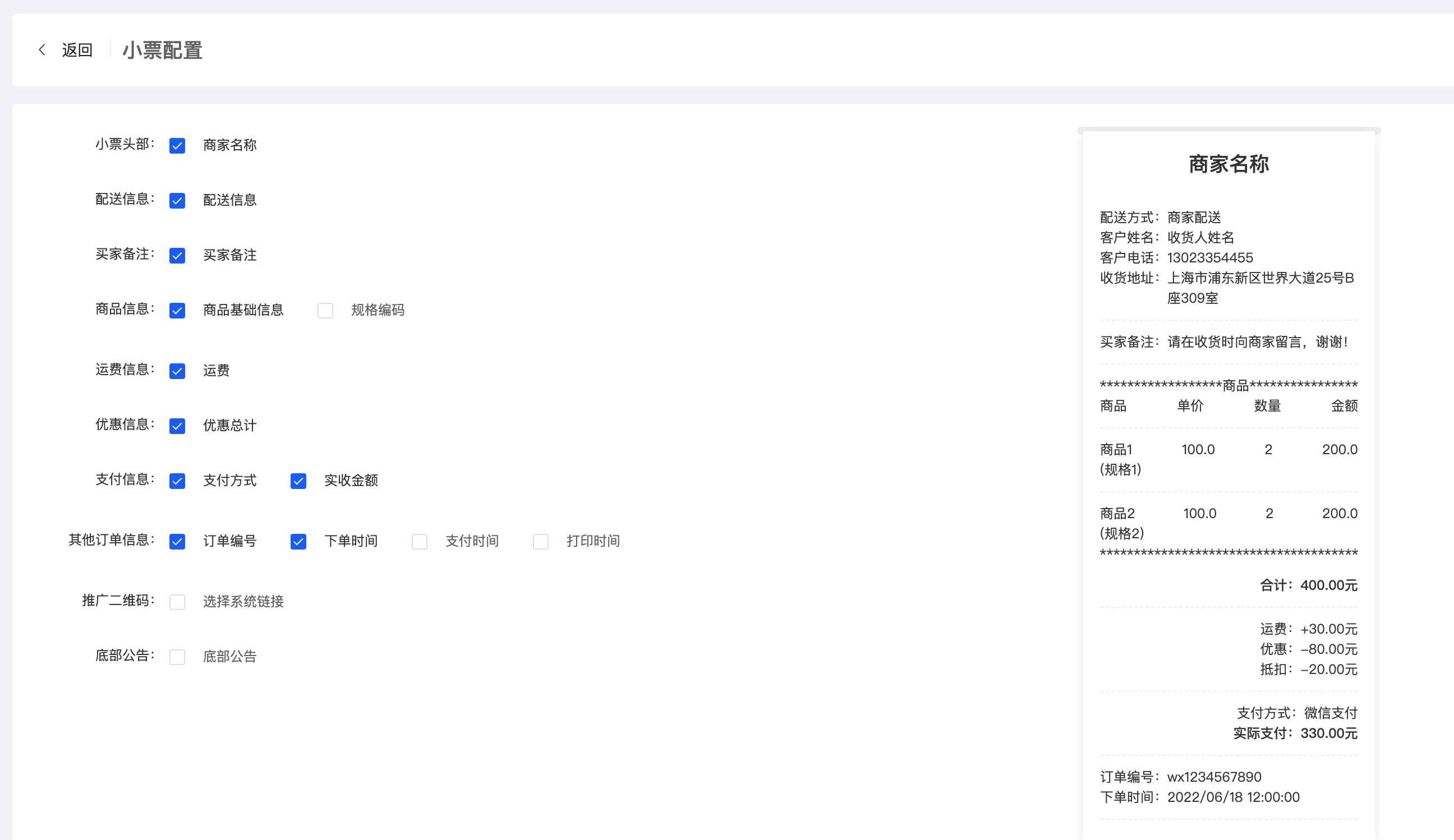Toggle the 运费 checkbox
1454x840 pixels.
click(x=177, y=371)
